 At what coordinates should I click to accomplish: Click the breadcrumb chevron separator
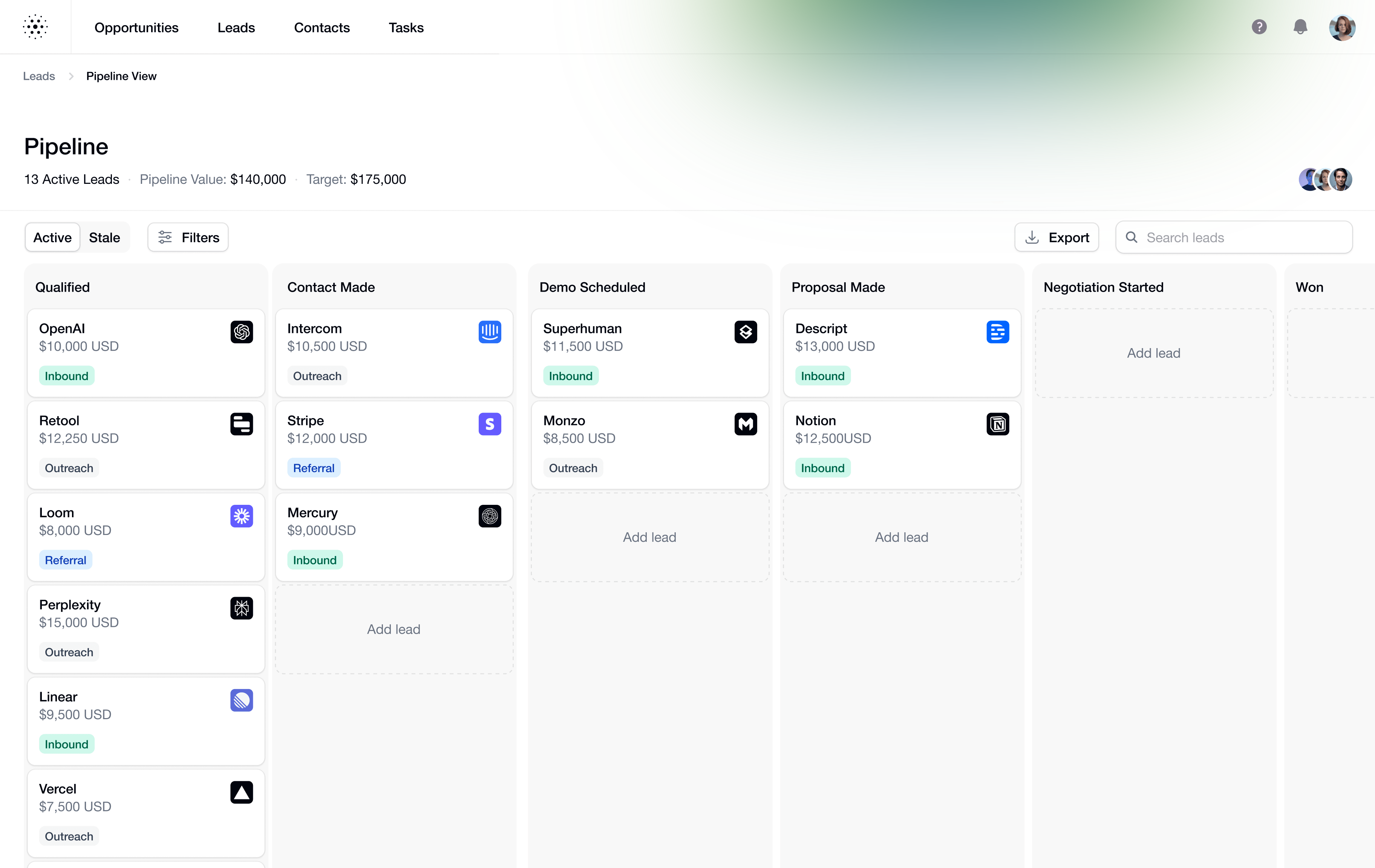(71, 76)
